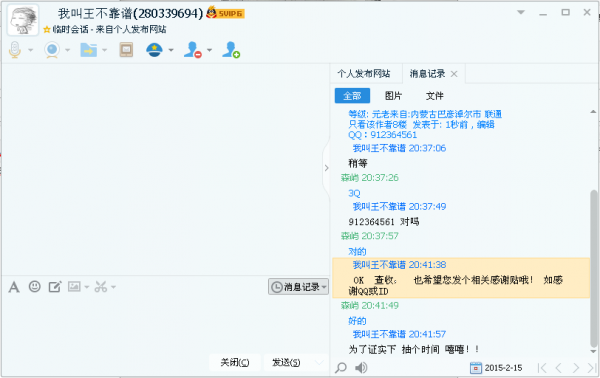Viewport: 600px width, 378px height.
Task: Expand the send button options arrow
Action: pyautogui.click(x=319, y=362)
